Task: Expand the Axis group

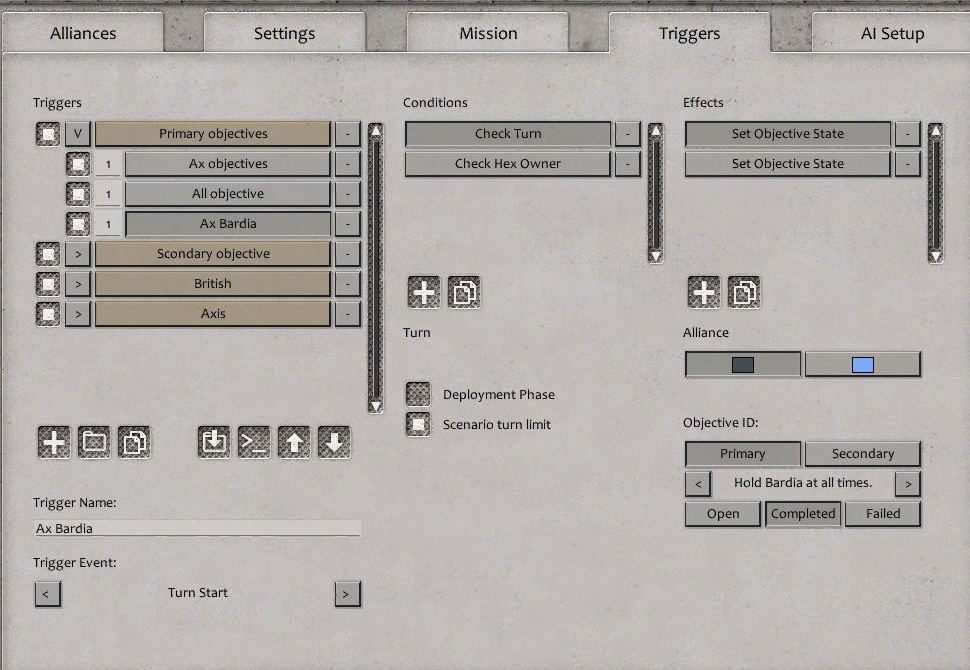Action: click(x=78, y=314)
